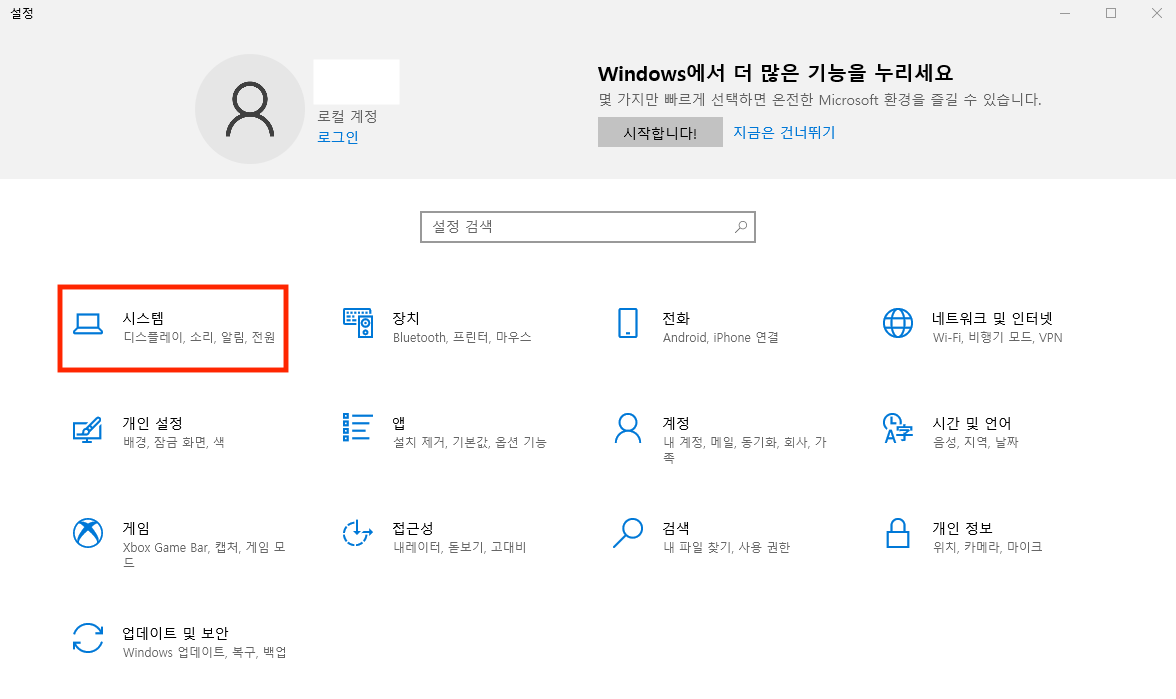The height and width of the screenshot is (699, 1176).
Task: Minimize the 설정 window
Action: [x=1065, y=14]
